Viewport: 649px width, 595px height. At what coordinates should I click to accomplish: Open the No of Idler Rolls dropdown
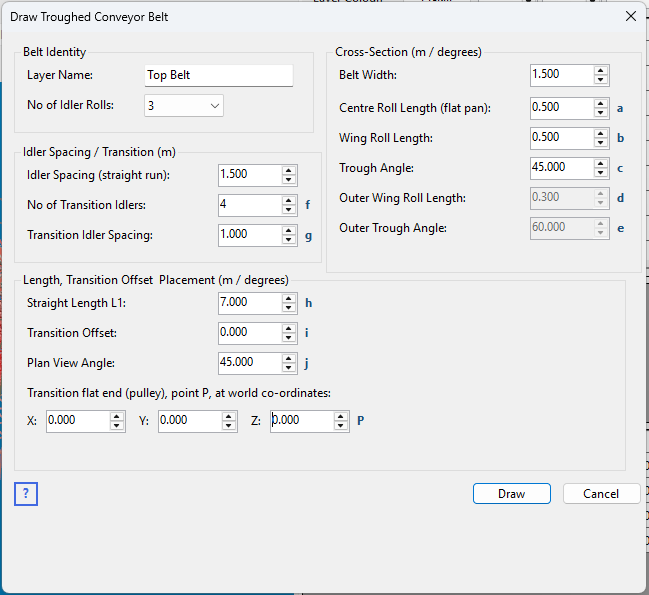[x=184, y=106]
